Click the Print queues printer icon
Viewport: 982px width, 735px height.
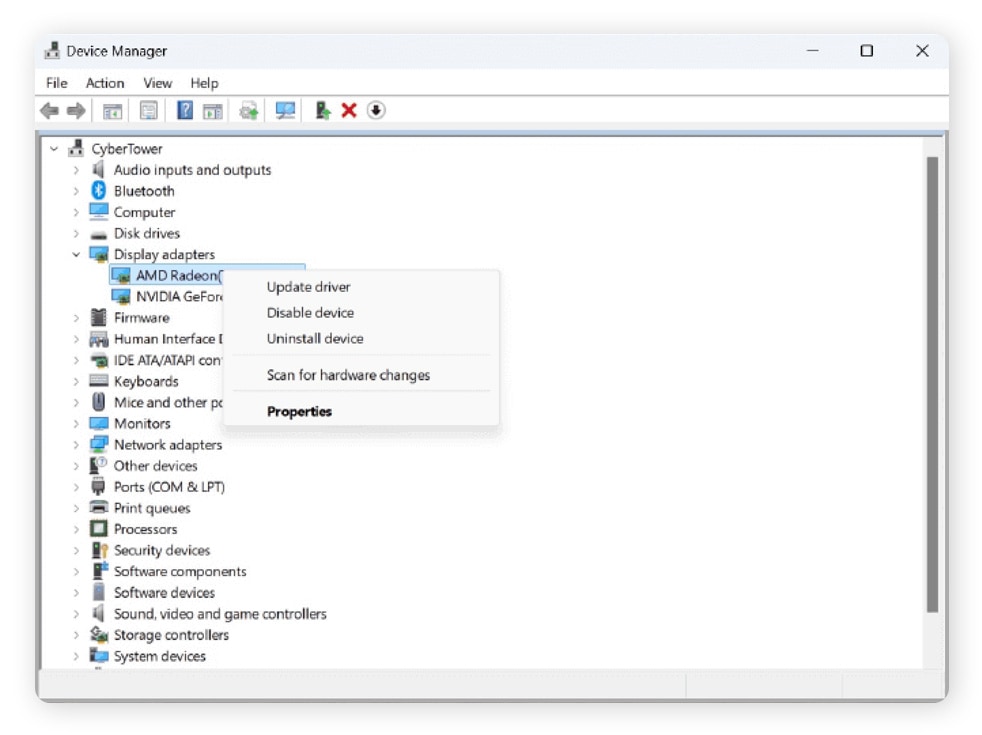point(98,507)
